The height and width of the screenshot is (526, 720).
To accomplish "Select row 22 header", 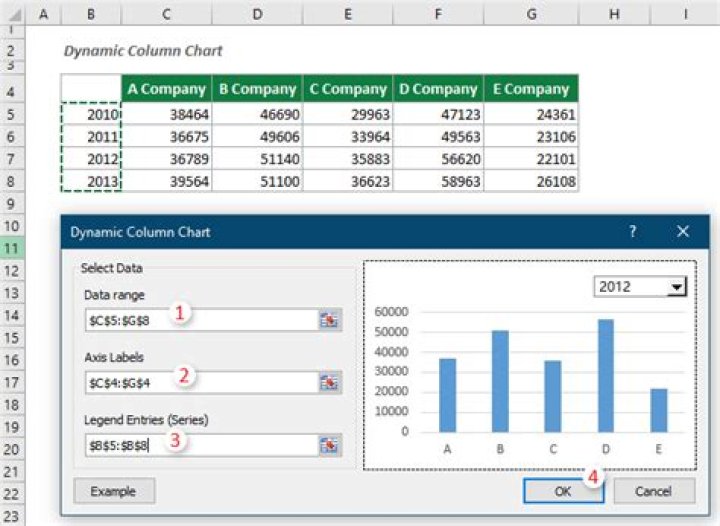I will pyautogui.click(x=11, y=494).
